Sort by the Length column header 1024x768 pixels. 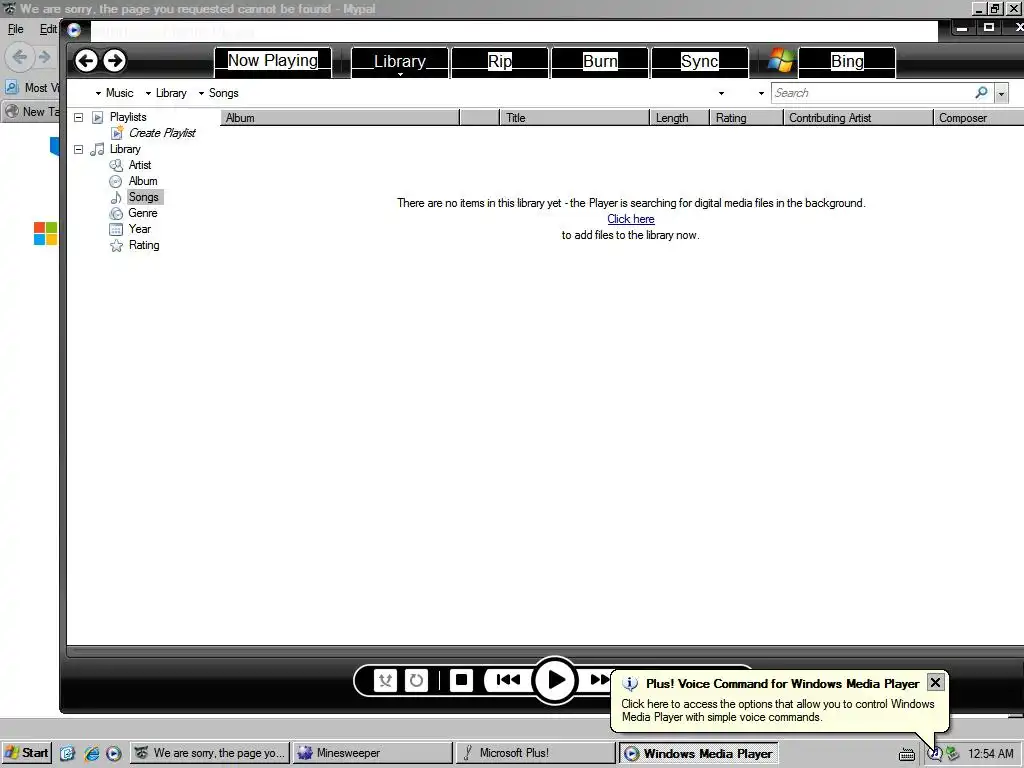[680, 118]
